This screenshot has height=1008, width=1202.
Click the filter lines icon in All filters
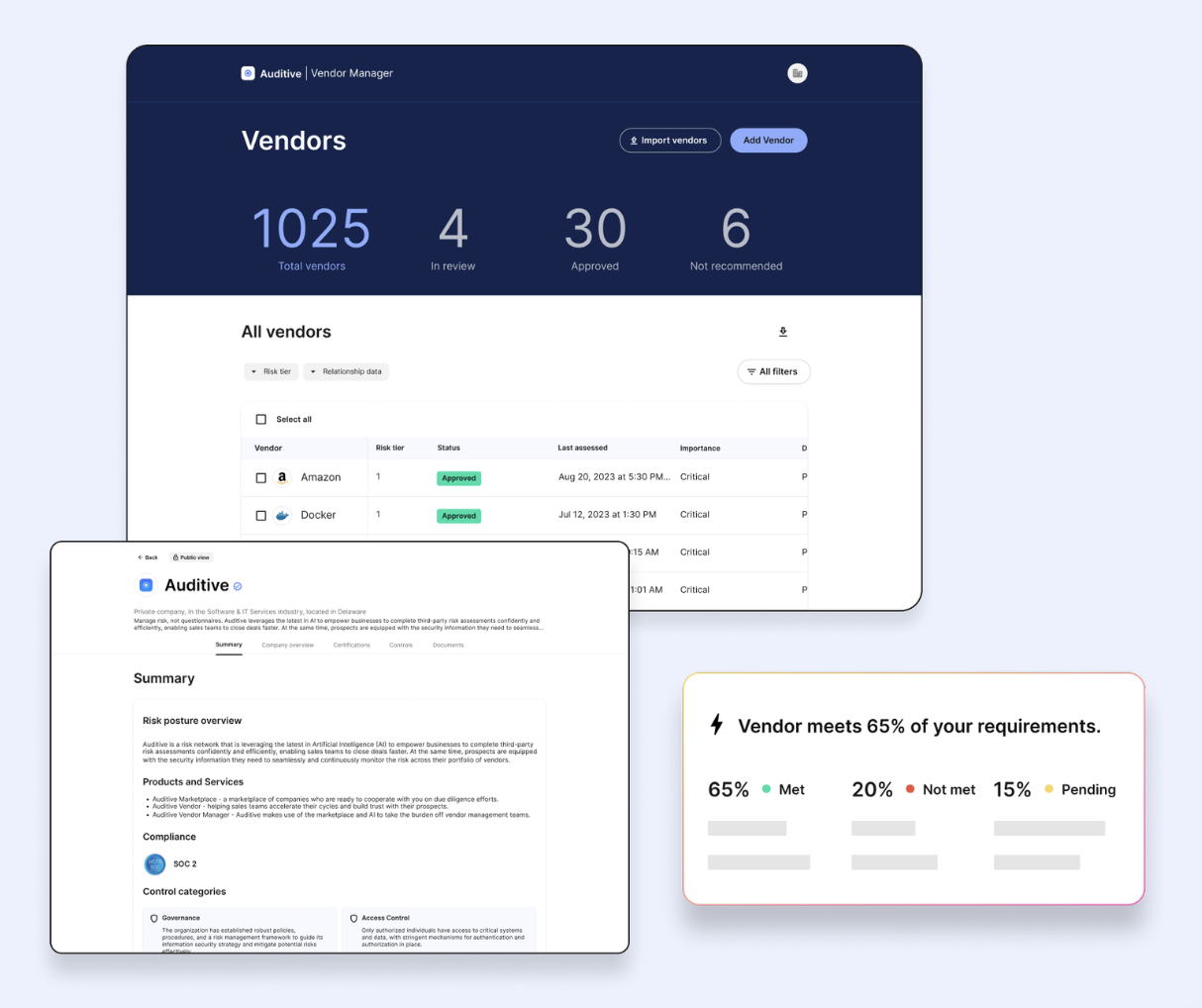tap(751, 371)
